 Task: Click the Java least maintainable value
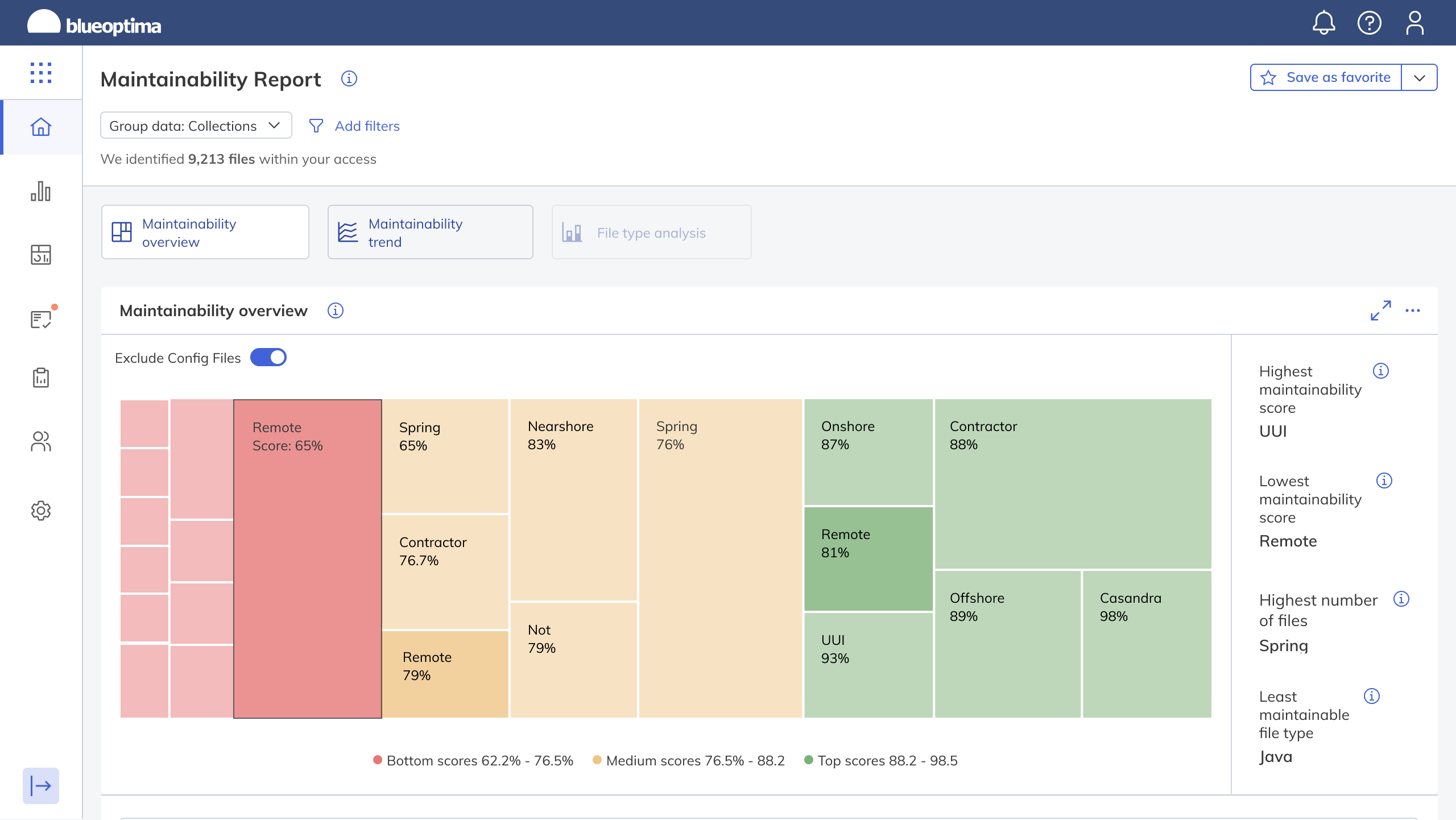1276,757
